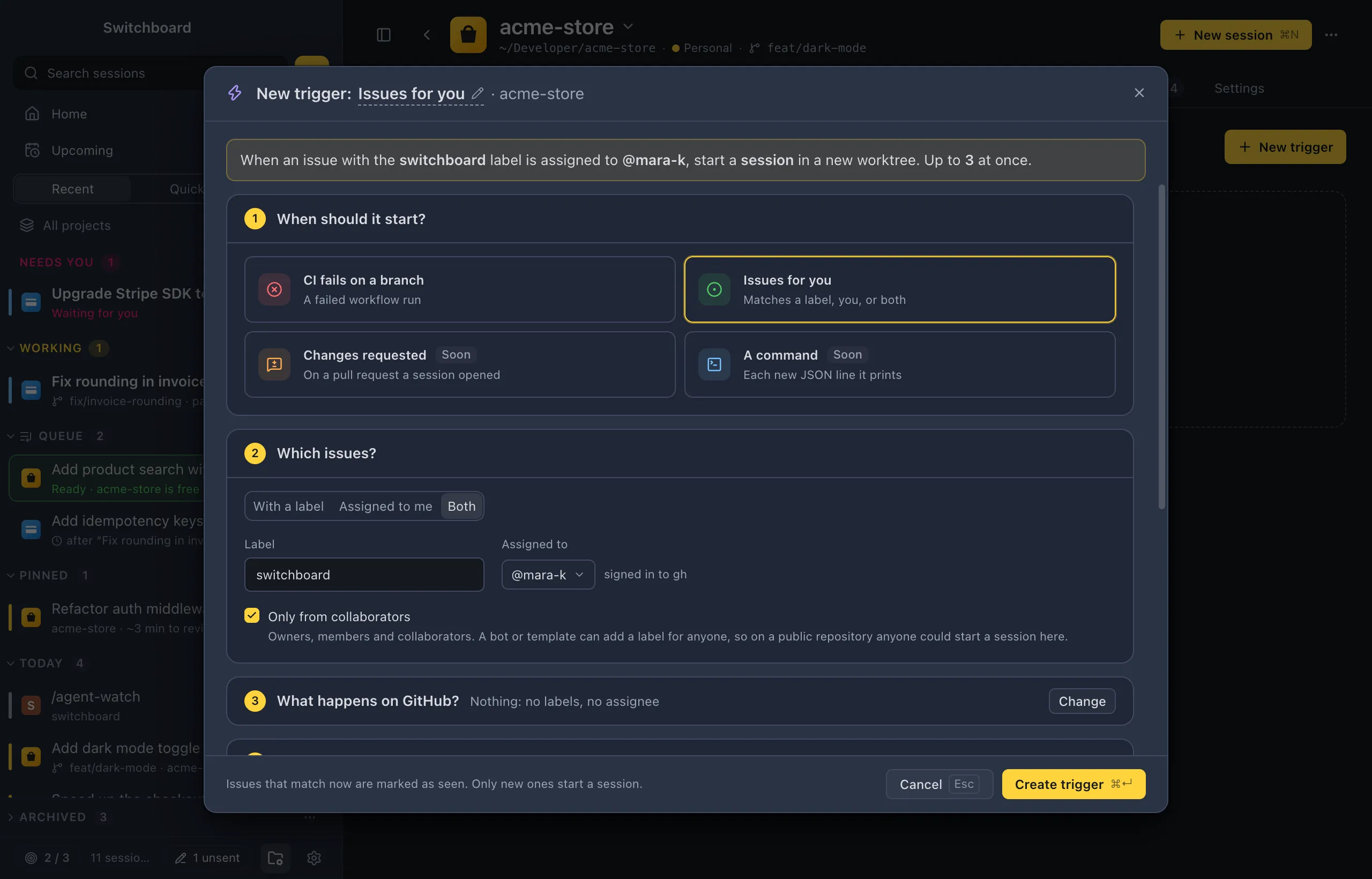
Task: Open the @mara-k assignee dropdown
Action: click(548, 574)
